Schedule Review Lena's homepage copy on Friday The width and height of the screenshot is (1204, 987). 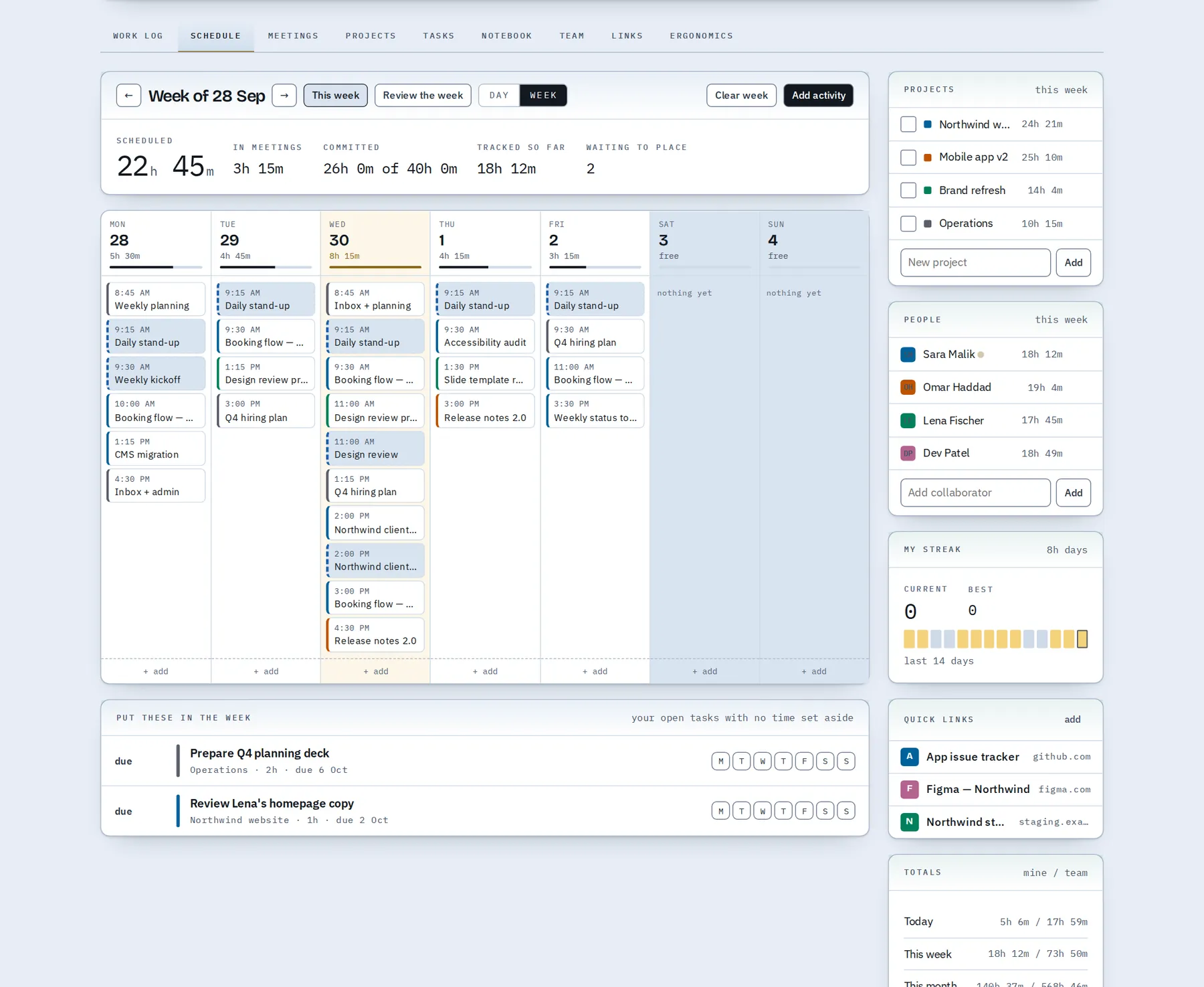804,812
